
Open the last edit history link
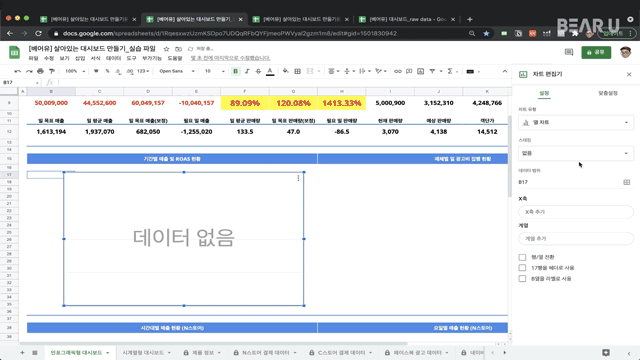click(x=230, y=58)
